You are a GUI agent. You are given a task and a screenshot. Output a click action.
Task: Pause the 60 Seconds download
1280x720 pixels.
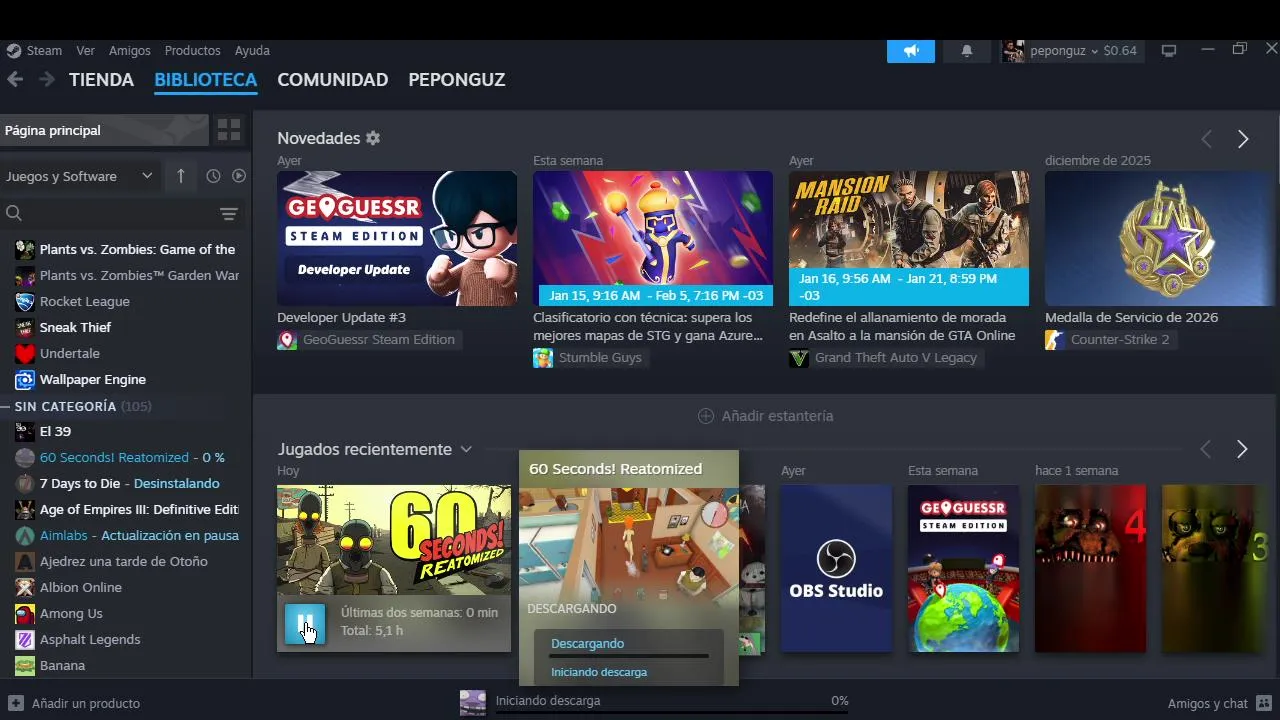305,624
